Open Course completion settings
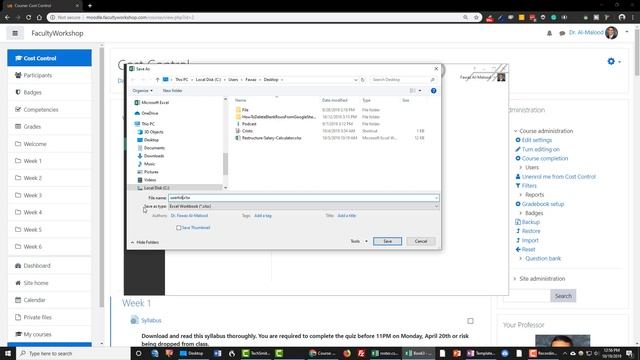The height and width of the screenshot is (360, 640). tap(544, 158)
